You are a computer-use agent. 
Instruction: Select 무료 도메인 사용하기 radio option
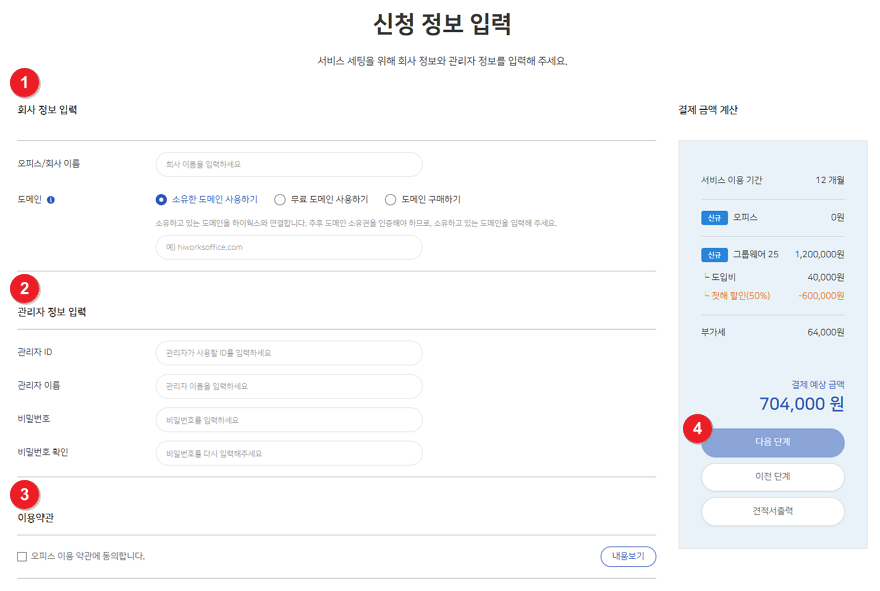(280, 199)
